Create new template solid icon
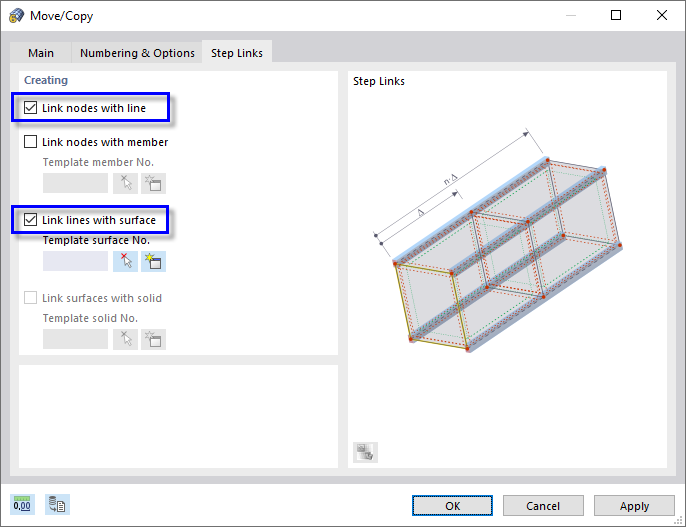 [154, 339]
